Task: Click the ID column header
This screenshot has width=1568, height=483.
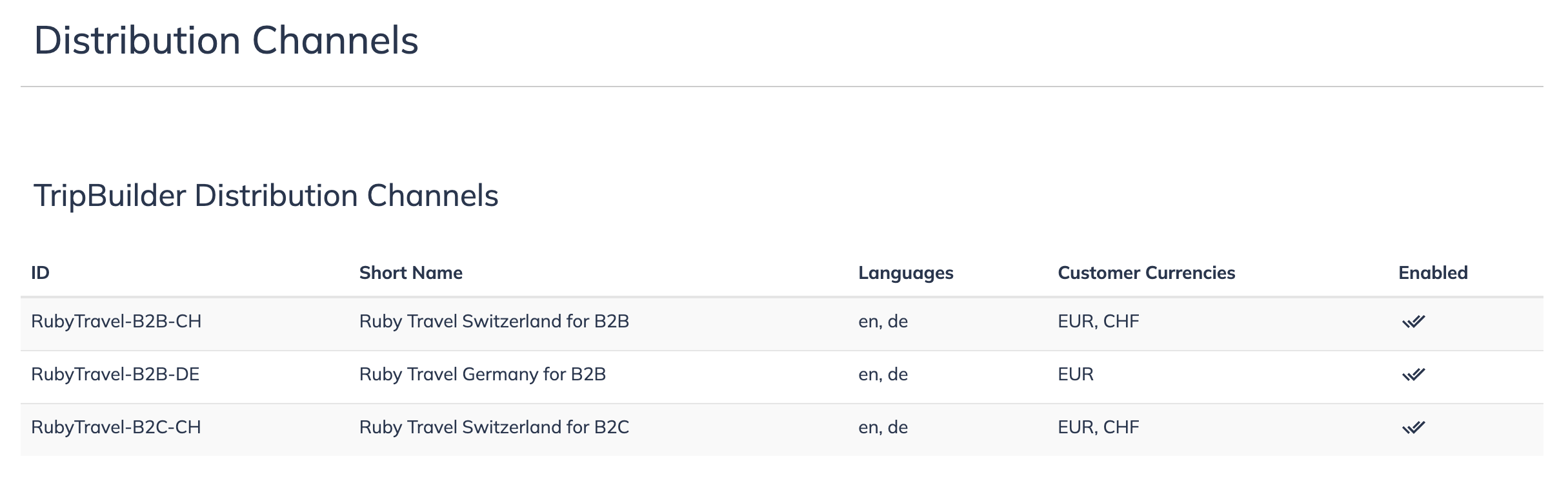Action: coord(40,272)
